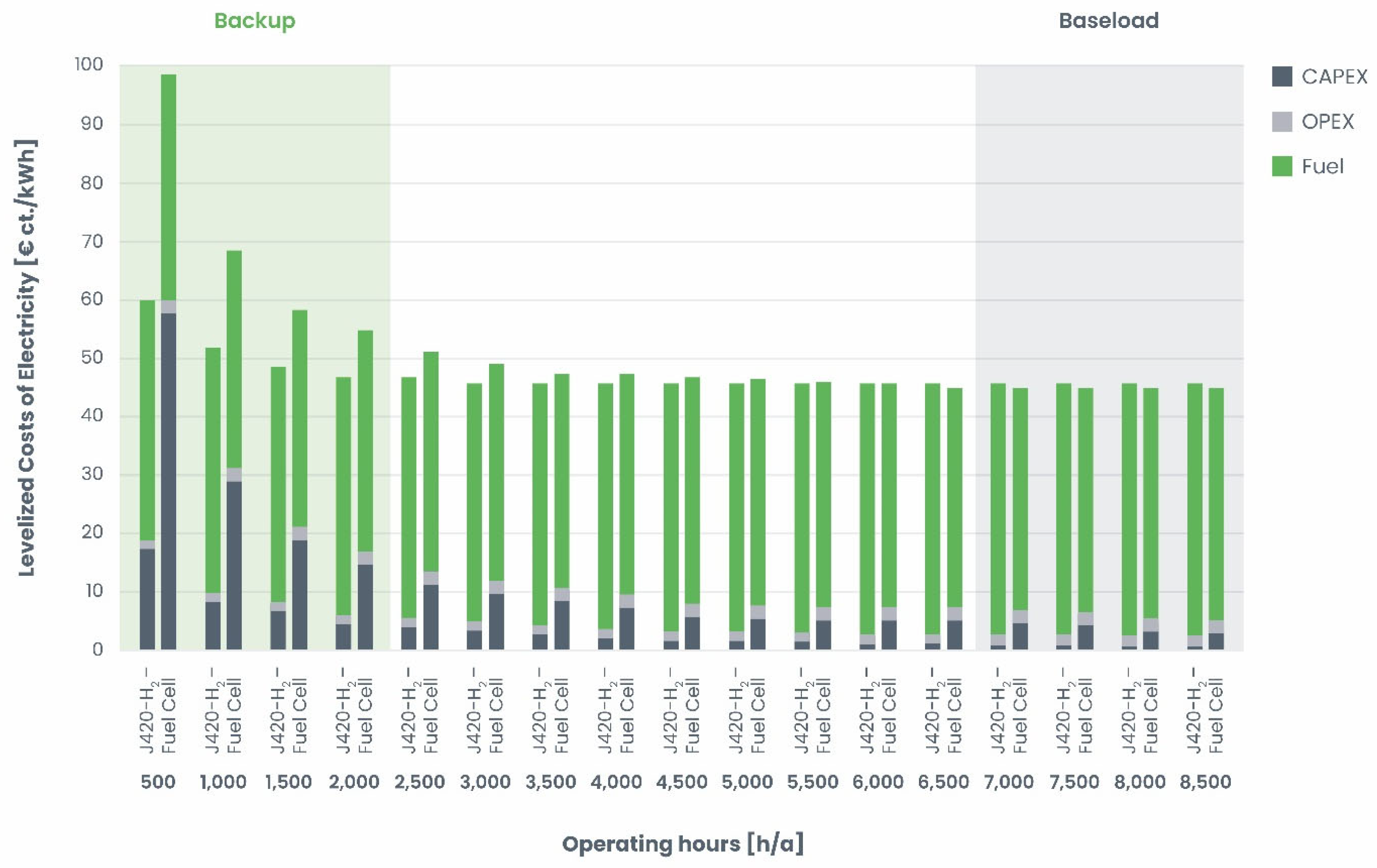Click the 2,000 operating hours axis label

354,782
